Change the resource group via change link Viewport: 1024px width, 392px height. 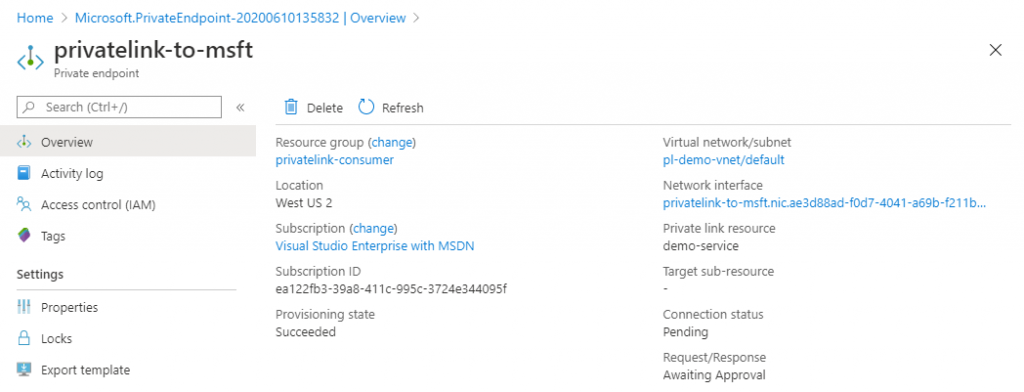click(392, 142)
